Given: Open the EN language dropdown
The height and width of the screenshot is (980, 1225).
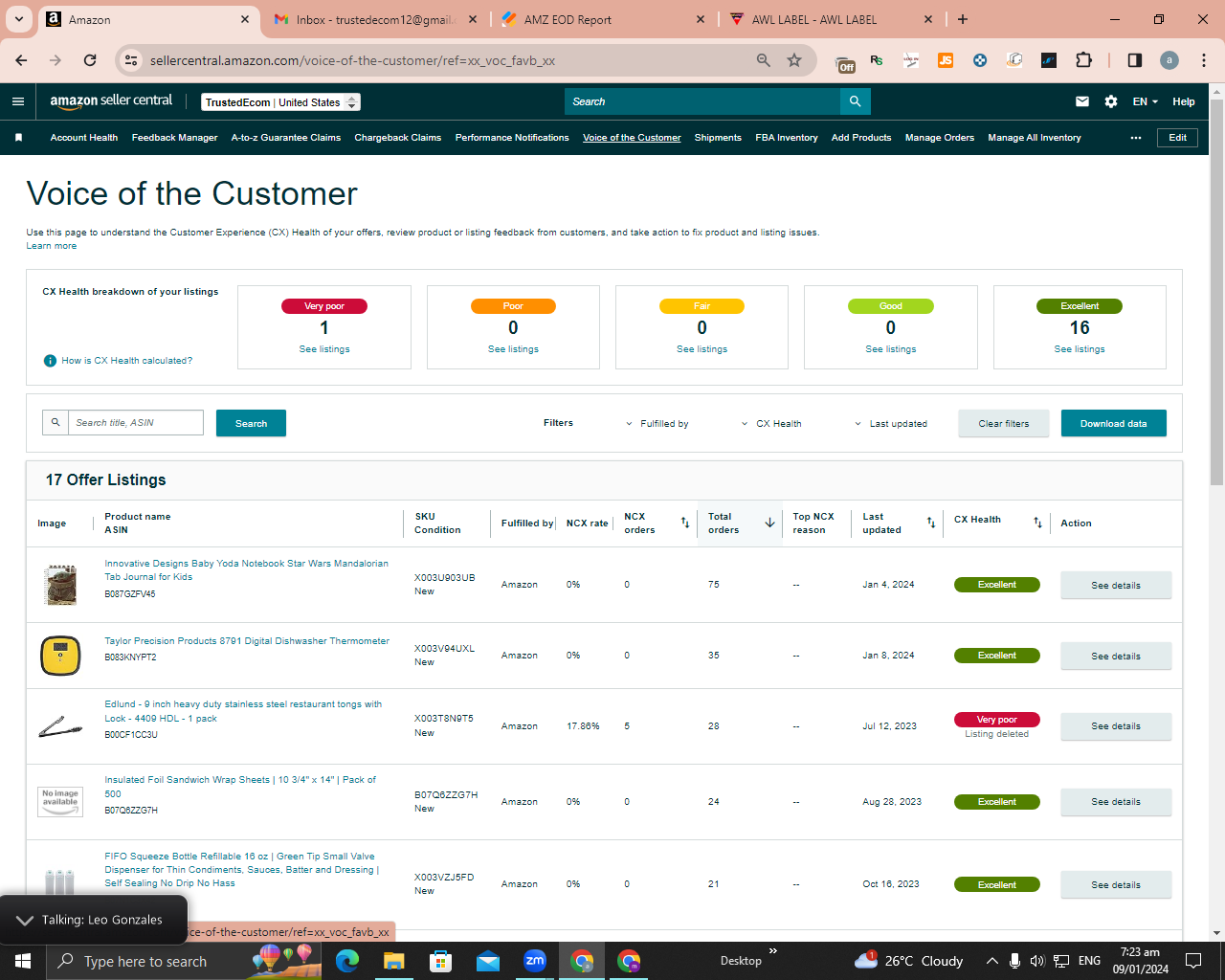Looking at the screenshot, I should click(1146, 101).
